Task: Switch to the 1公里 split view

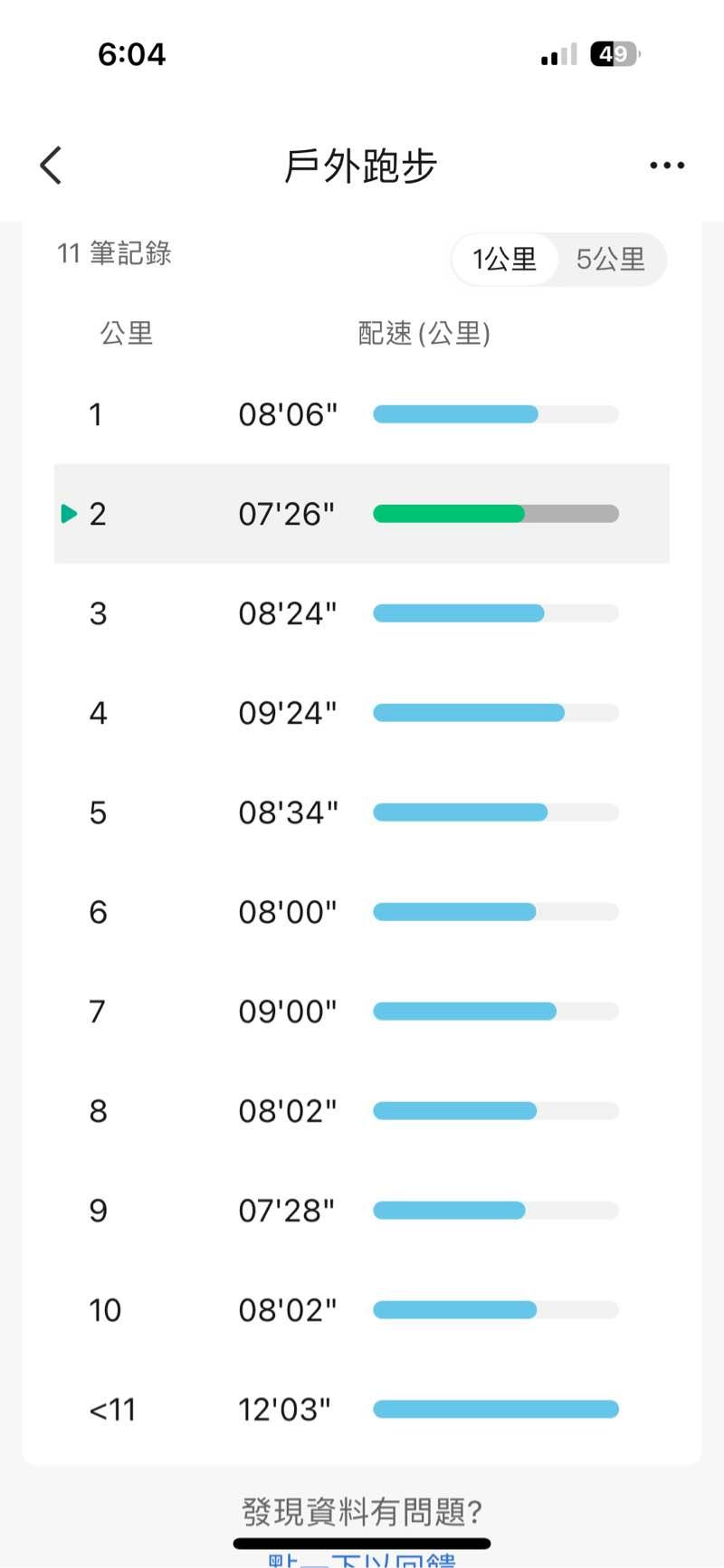Action: point(505,260)
